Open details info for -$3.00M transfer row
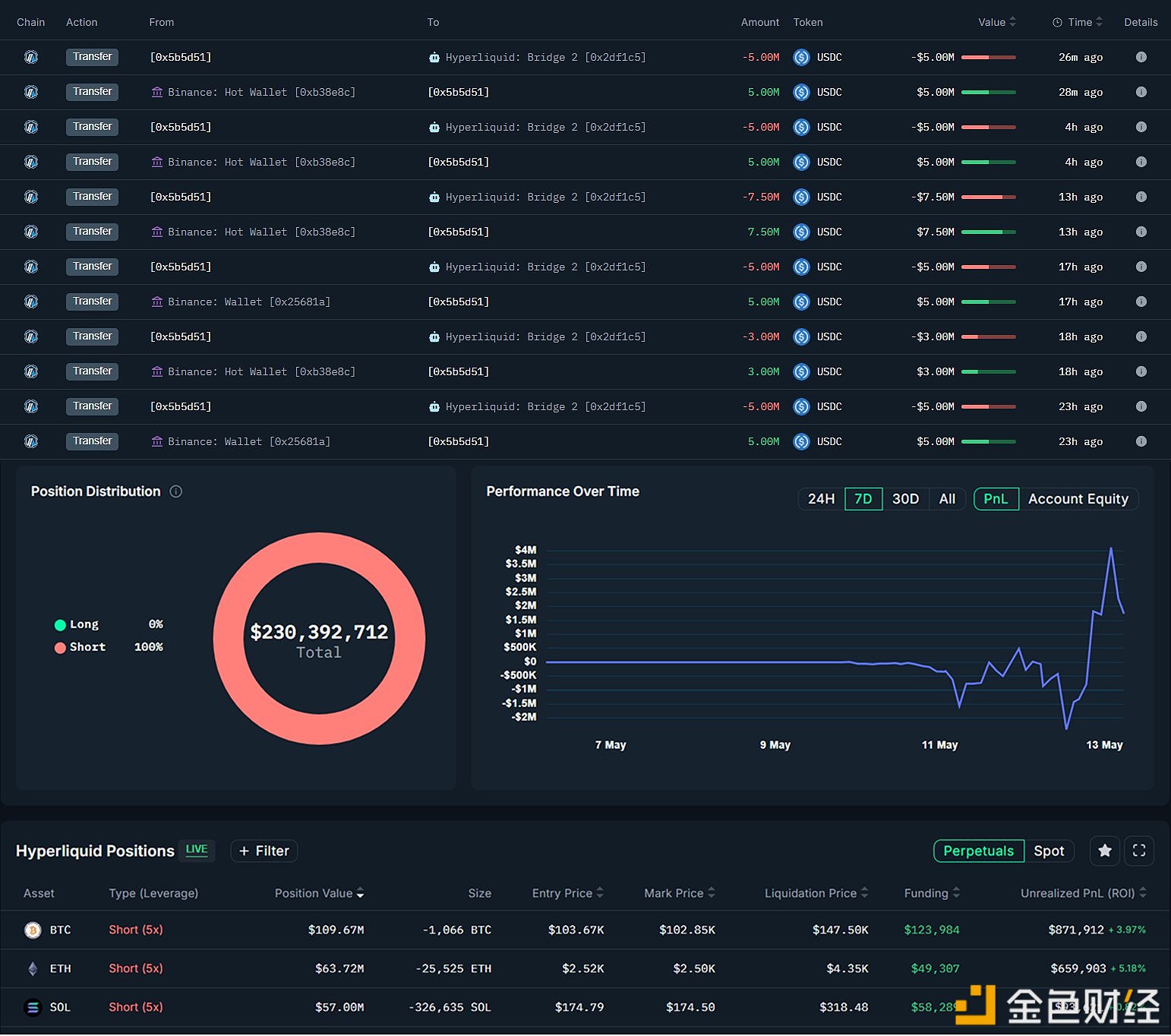1171x1036 pixels. 1141,336
